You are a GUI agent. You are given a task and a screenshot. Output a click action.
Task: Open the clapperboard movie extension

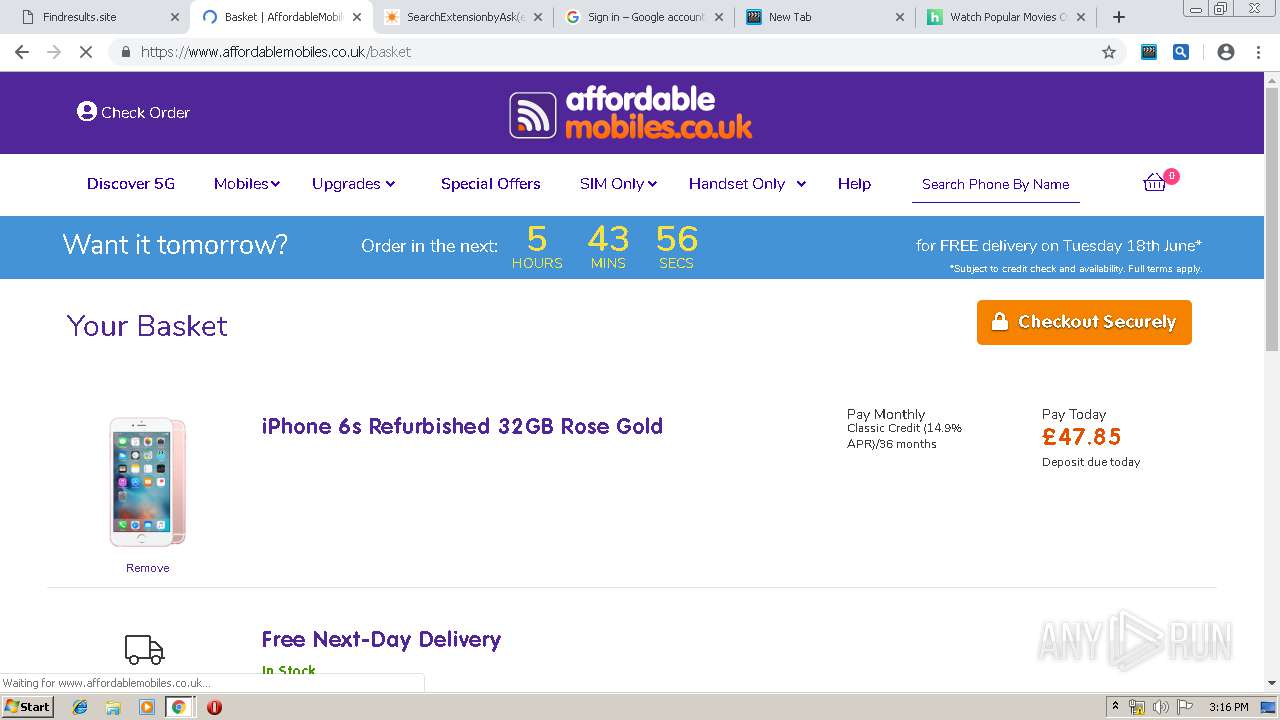point(1149,52)
